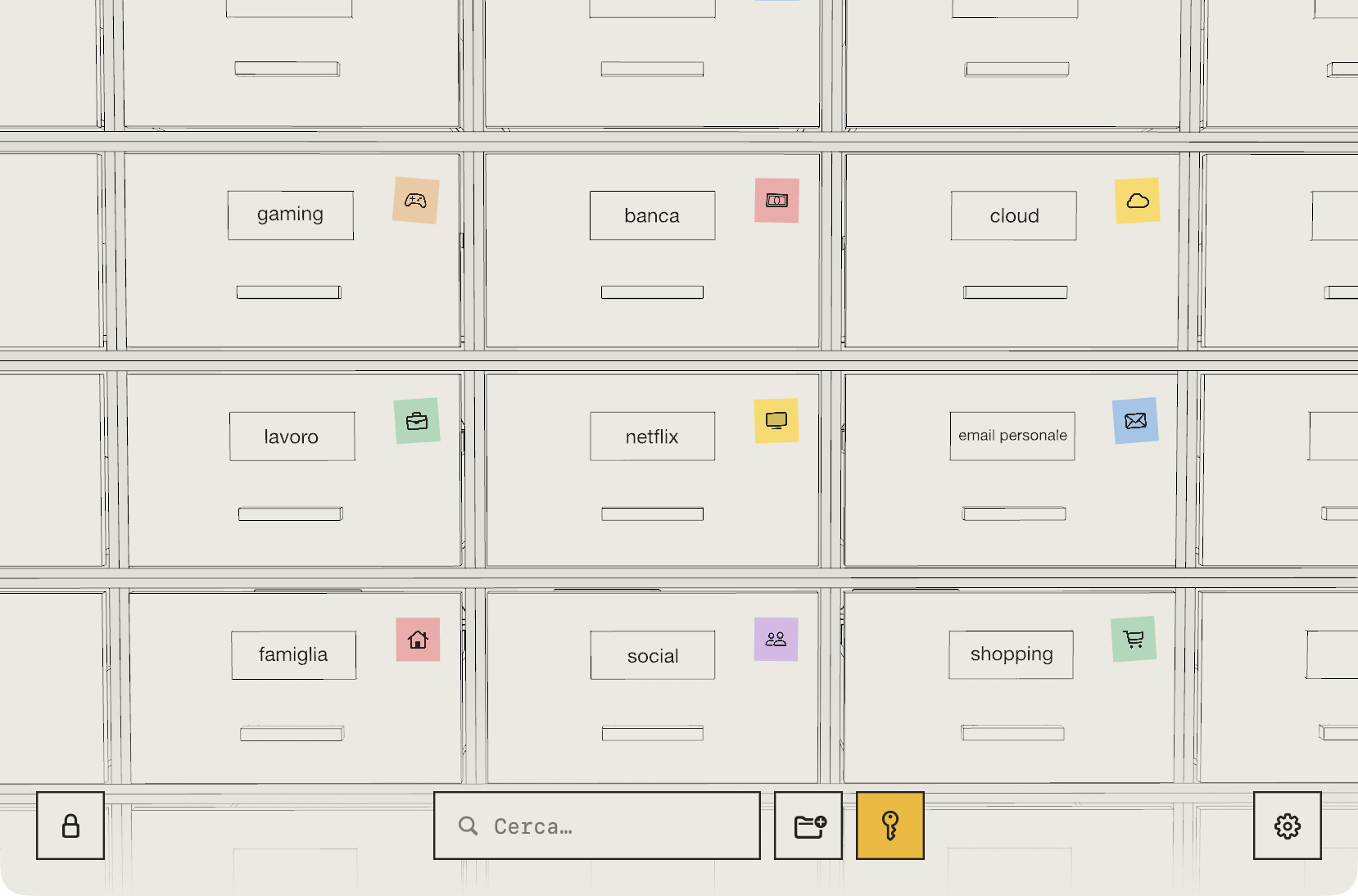Pull the handle of the famiglia drawer
The width and height of the screenshot is (1358, 896).
292,734
